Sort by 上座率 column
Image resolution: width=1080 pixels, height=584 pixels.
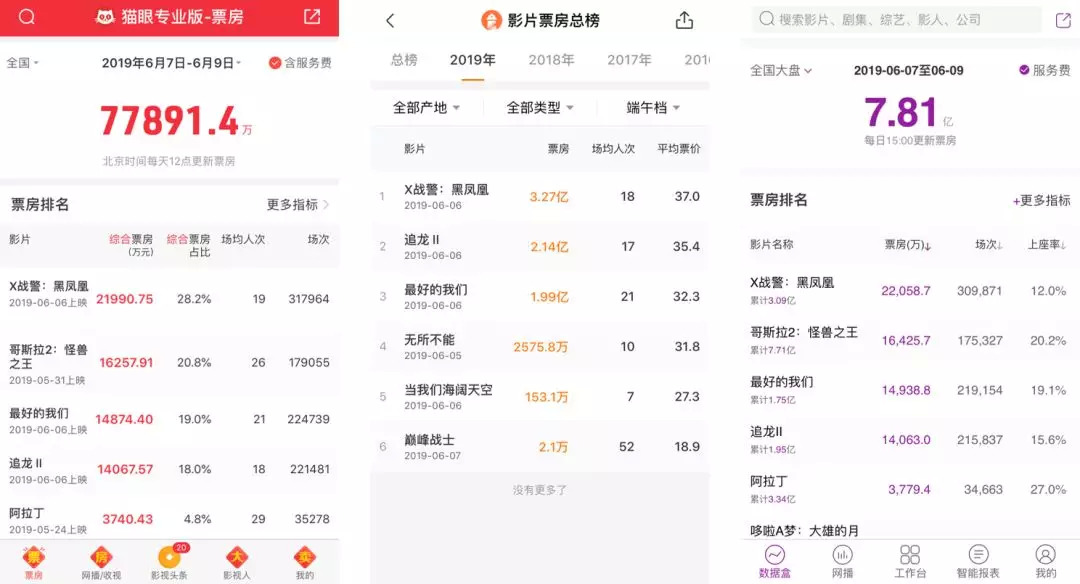[x=1047, y=244]
